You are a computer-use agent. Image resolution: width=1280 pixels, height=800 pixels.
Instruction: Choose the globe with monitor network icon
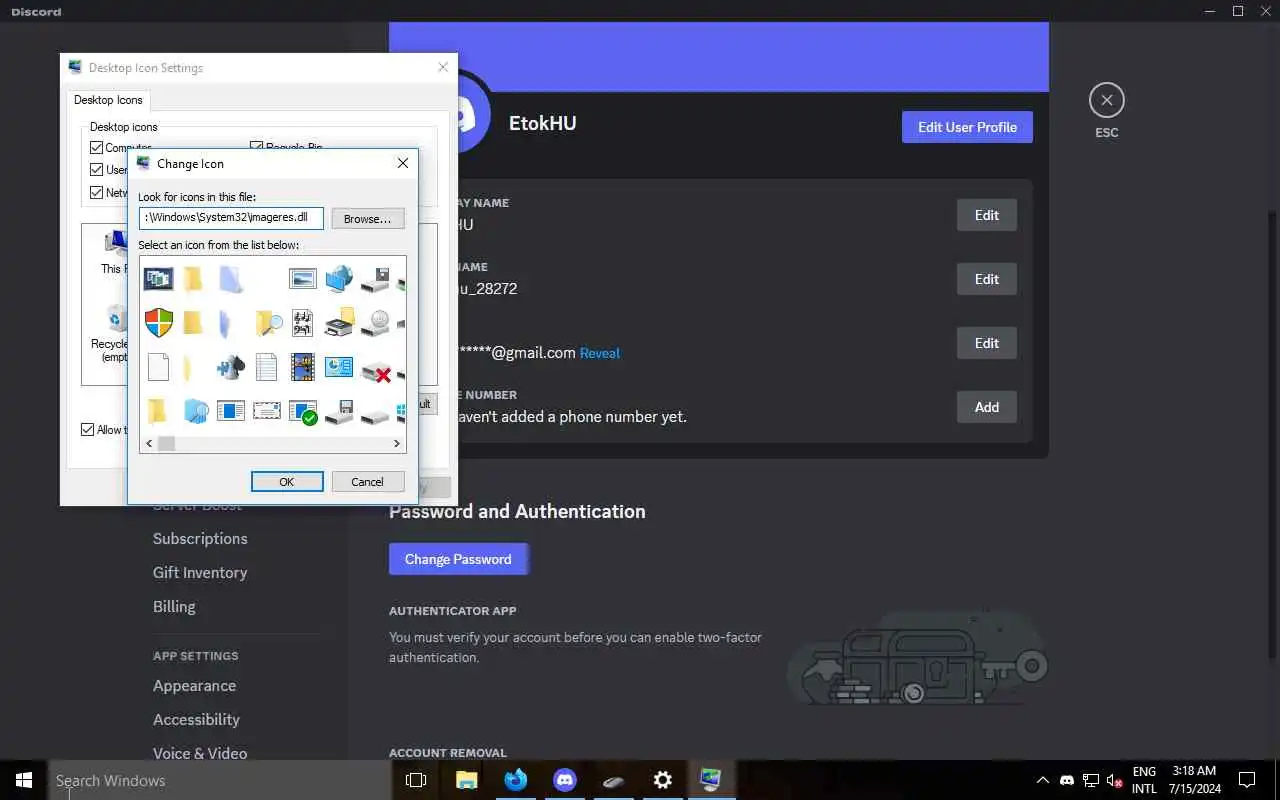339,278
